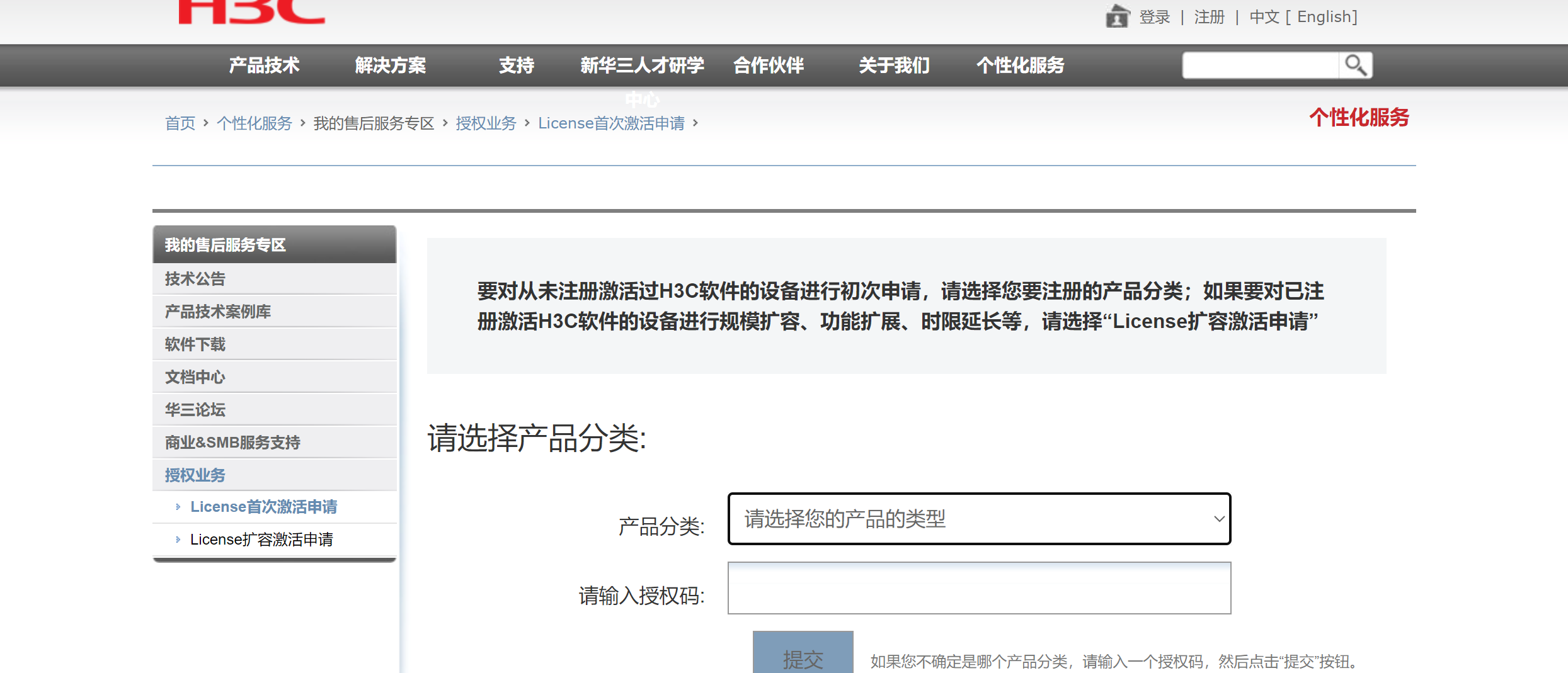The height and width of the screenshot is (673, 1568).
Task: Open 文档中心 in sidebar
Action: pos(274,377)
